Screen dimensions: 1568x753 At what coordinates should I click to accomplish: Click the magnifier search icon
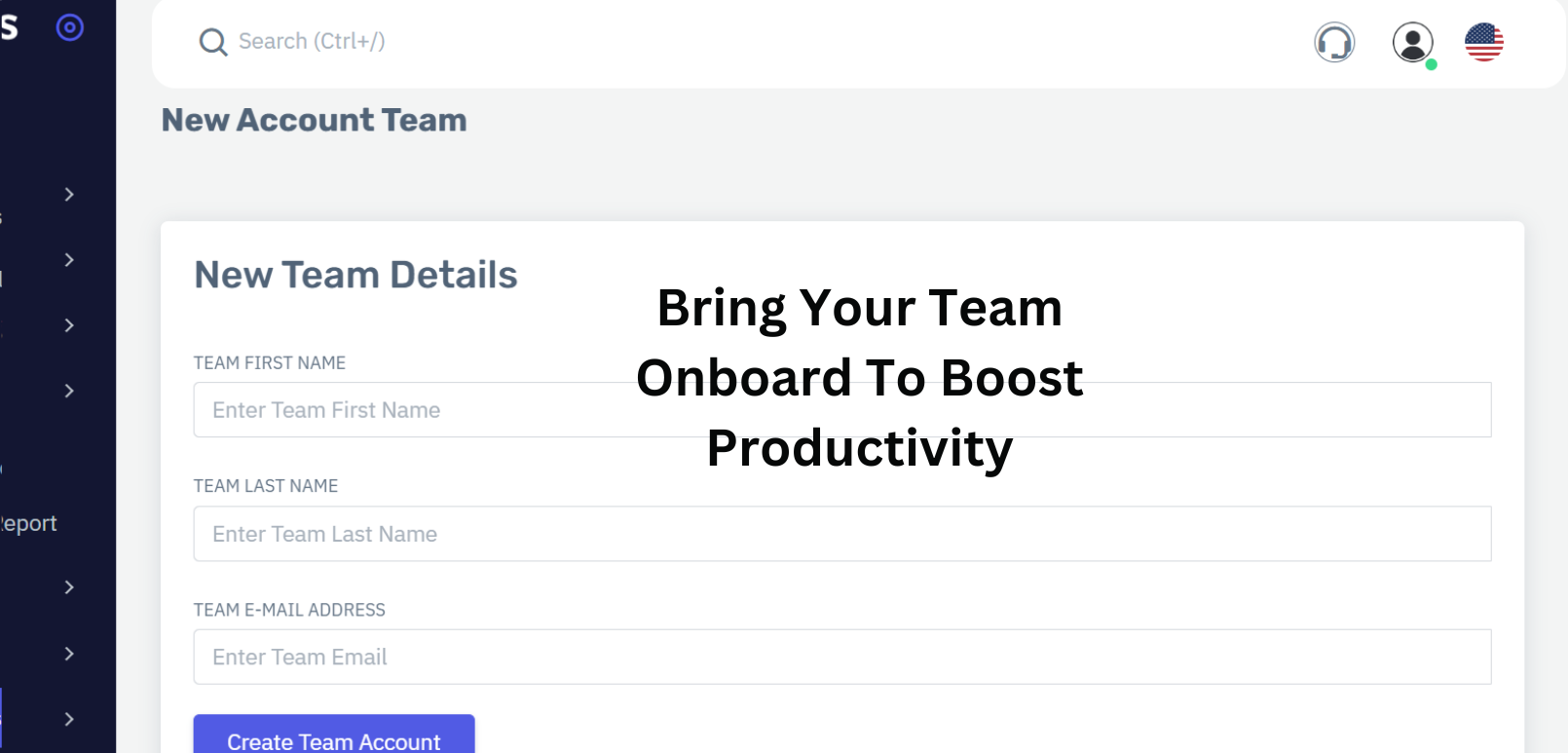tap(212, 42)
